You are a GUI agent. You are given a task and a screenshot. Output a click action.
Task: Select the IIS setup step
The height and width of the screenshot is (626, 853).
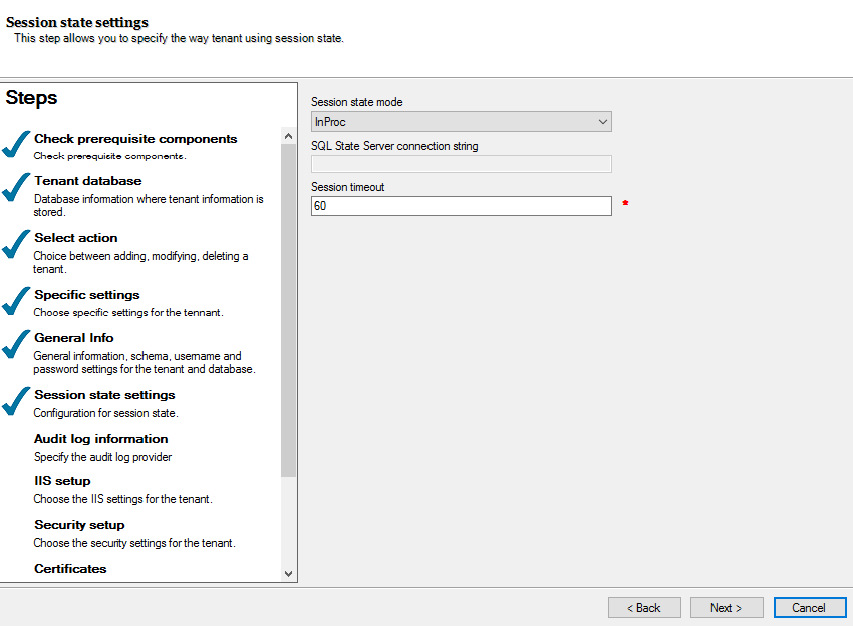pyautogui.click(x=60, y=481)
